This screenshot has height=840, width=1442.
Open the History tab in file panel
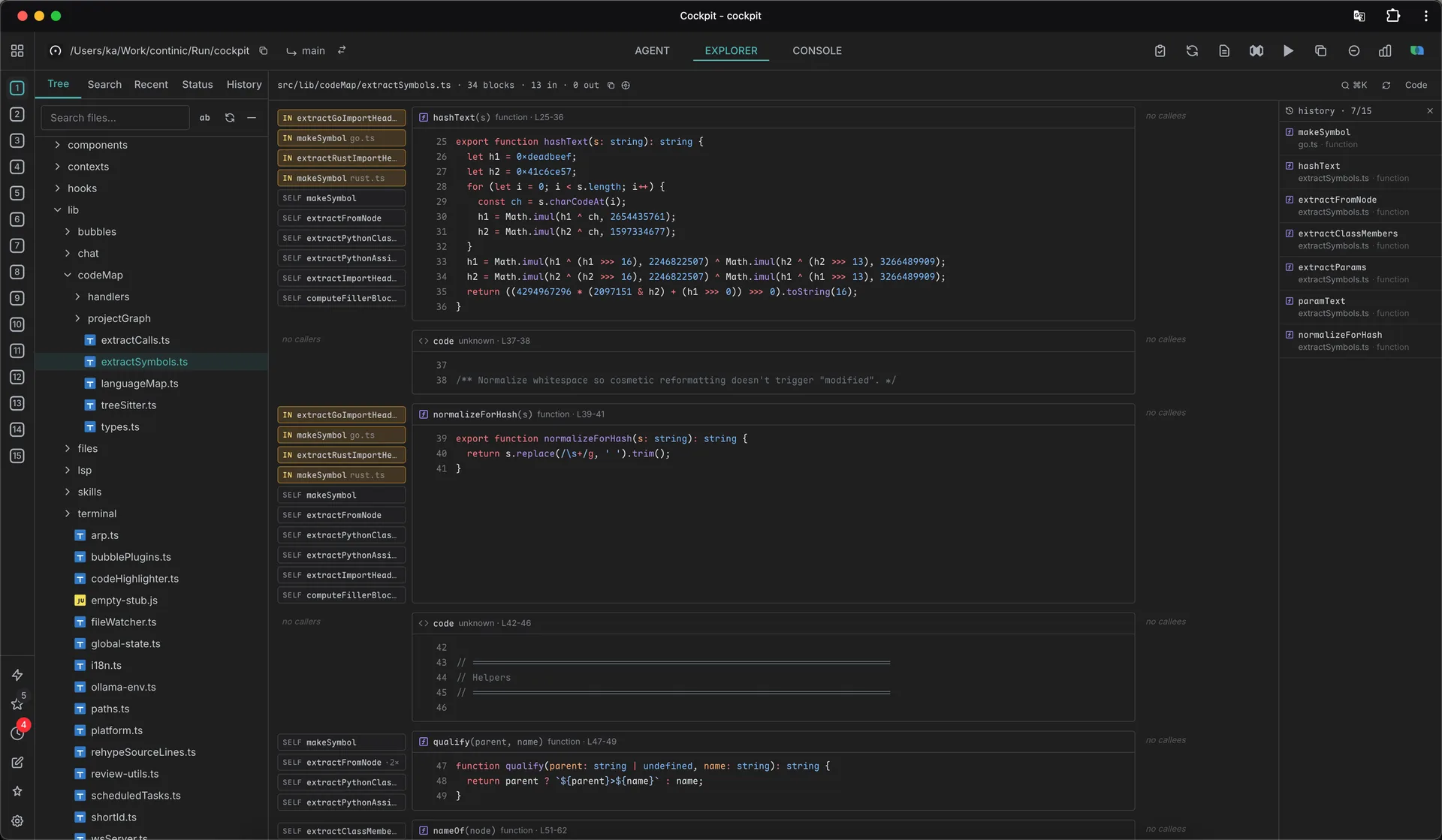(244, 85)
